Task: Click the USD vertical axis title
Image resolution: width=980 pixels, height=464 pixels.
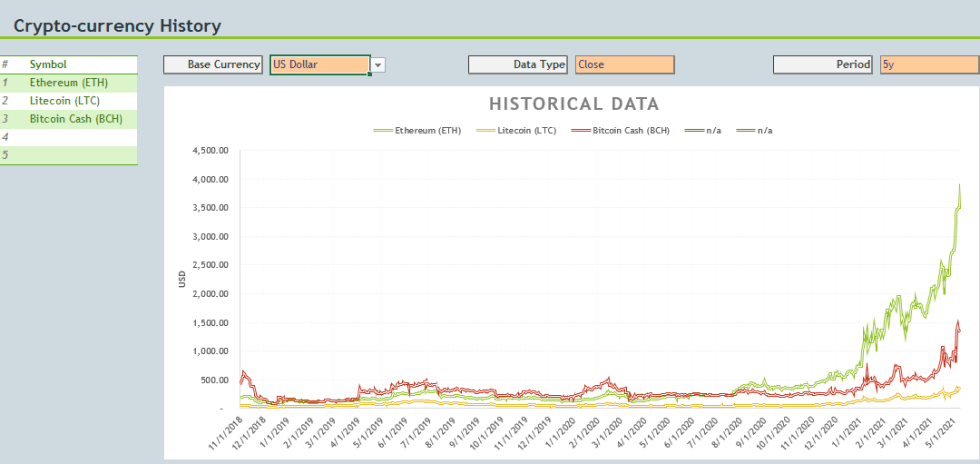Action: click(182, 279)
